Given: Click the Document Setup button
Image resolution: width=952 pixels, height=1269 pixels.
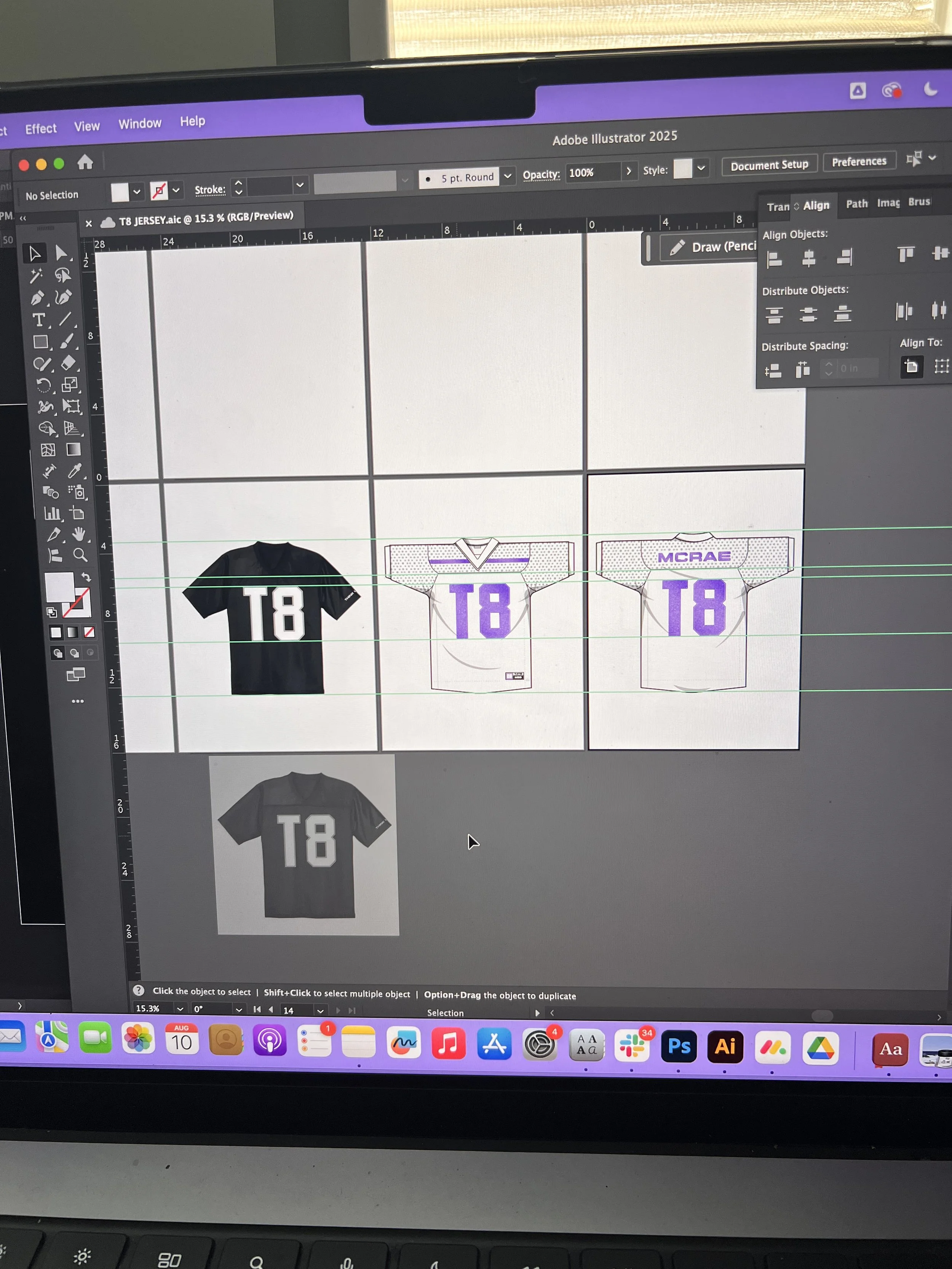Looking at the screenshot, I should click(x=769, y=165).
